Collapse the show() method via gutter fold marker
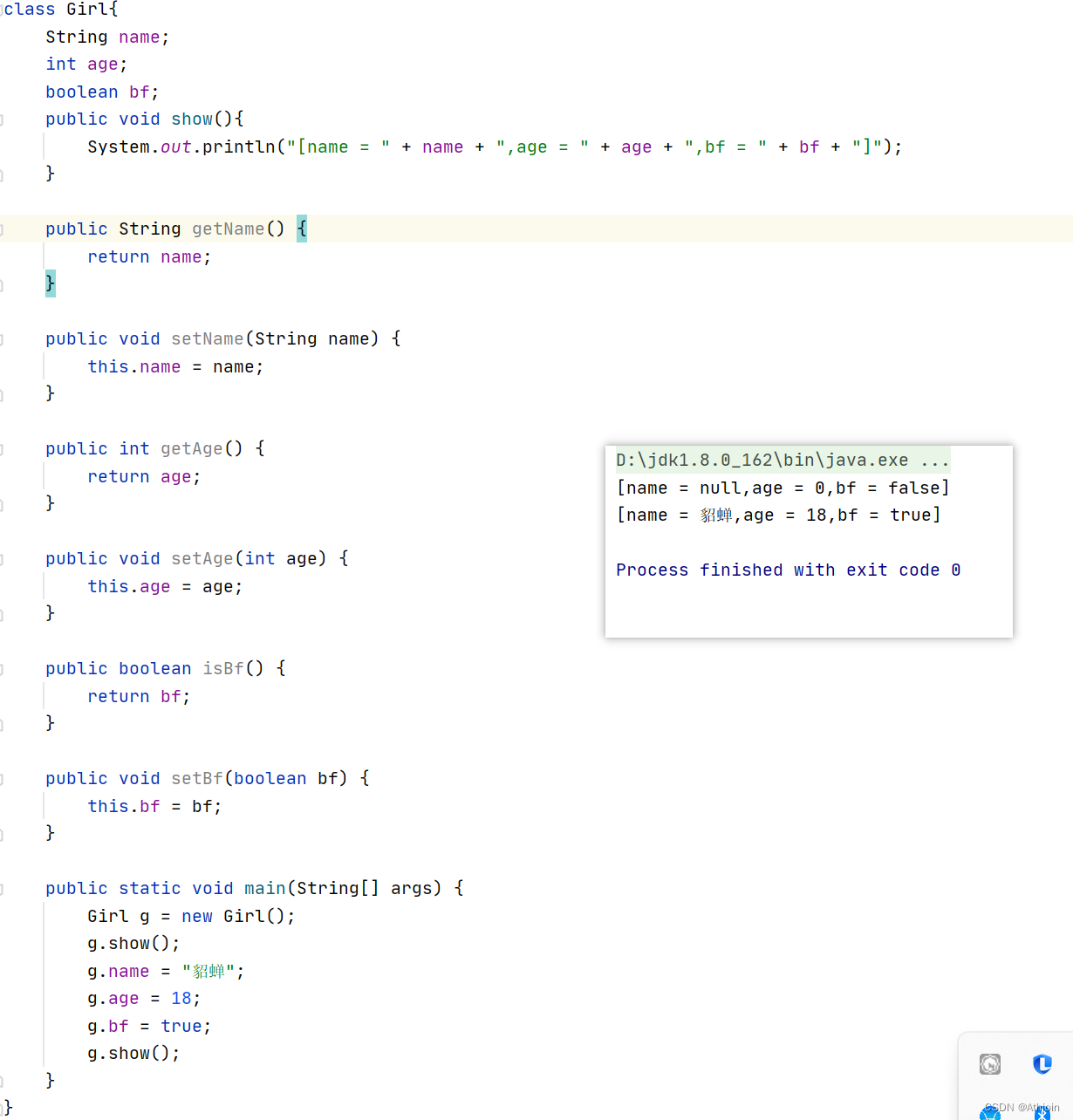The image size is (1073, 1120). (x=3, y=119)
